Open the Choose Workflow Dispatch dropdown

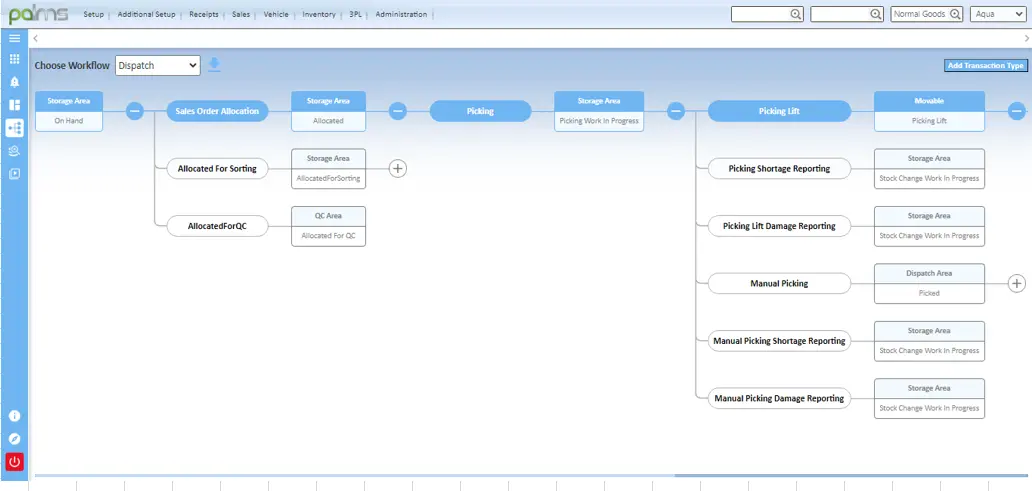(158, 65)
